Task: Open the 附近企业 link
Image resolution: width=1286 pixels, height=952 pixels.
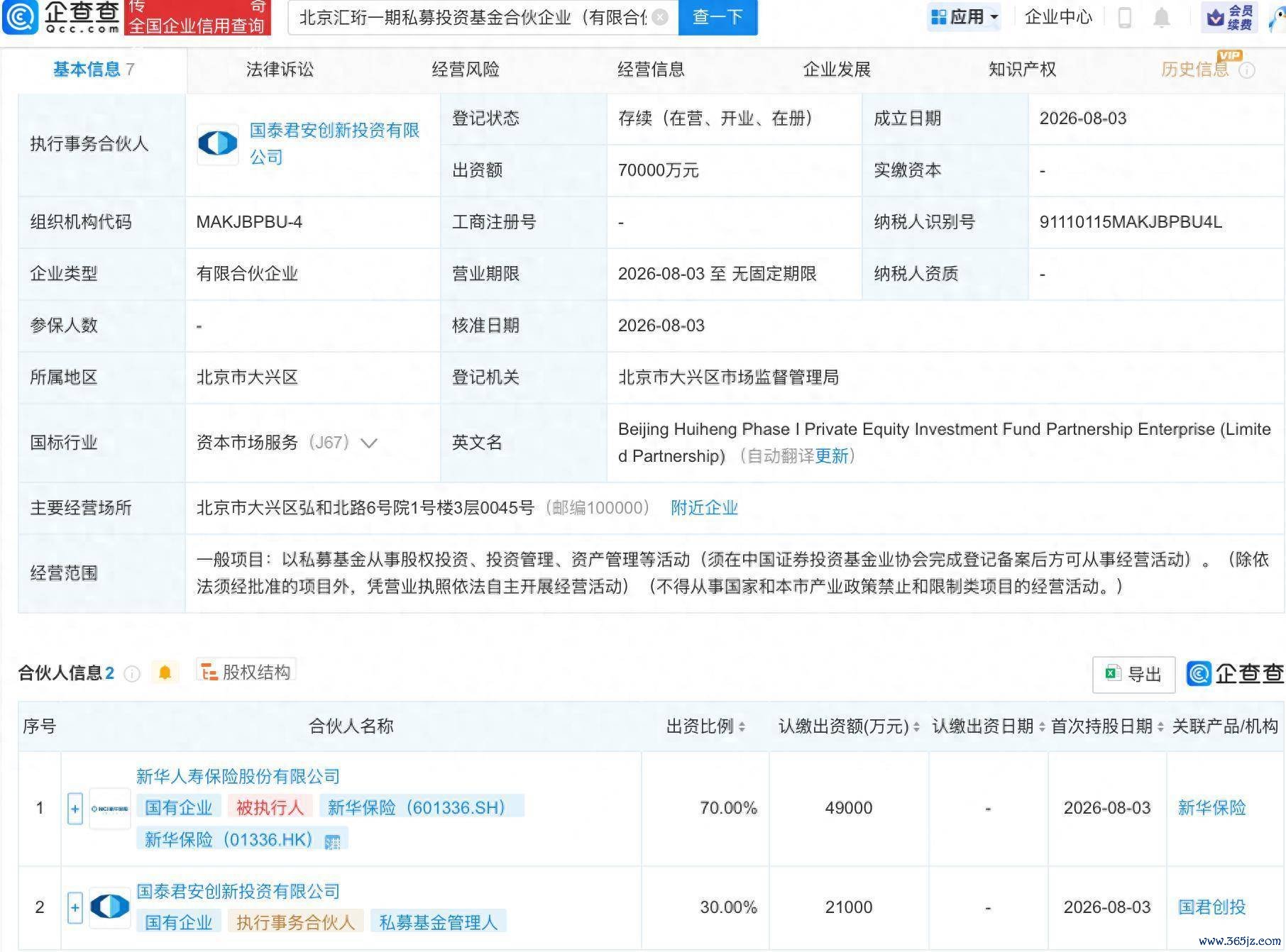Action: (704, 508)
